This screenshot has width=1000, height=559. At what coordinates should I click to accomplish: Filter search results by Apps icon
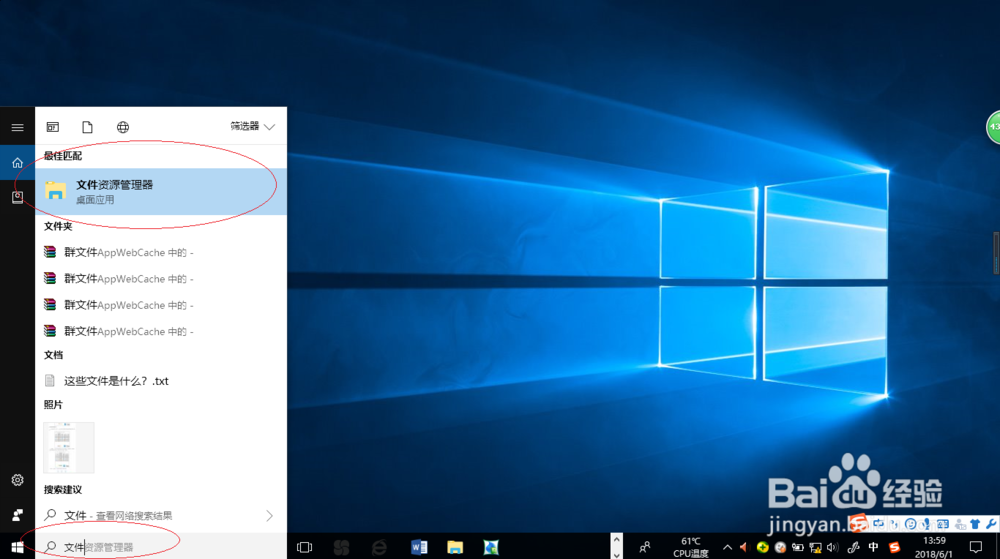pos(52,127)
